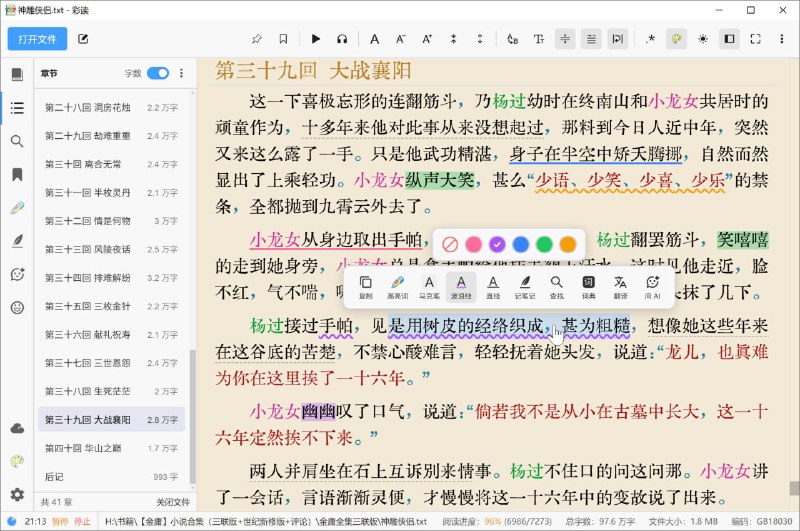Screen dimensions: 800x531
Task: Ask AI about selection with 问AI
Action: (652, 287)
